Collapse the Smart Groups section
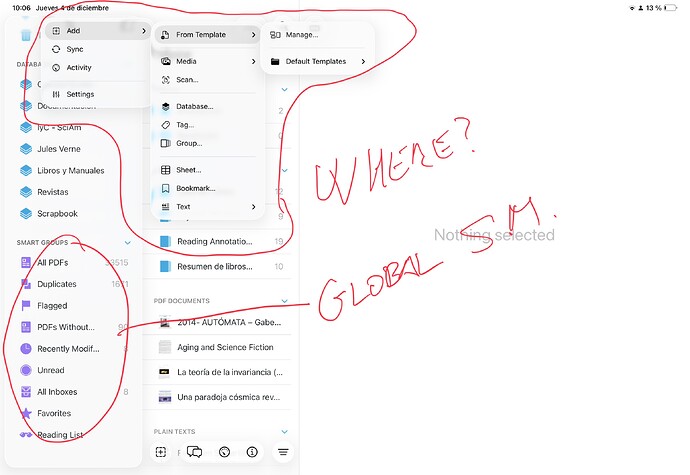The width and height of the screenshot is (690, 475). pos(127,243)
